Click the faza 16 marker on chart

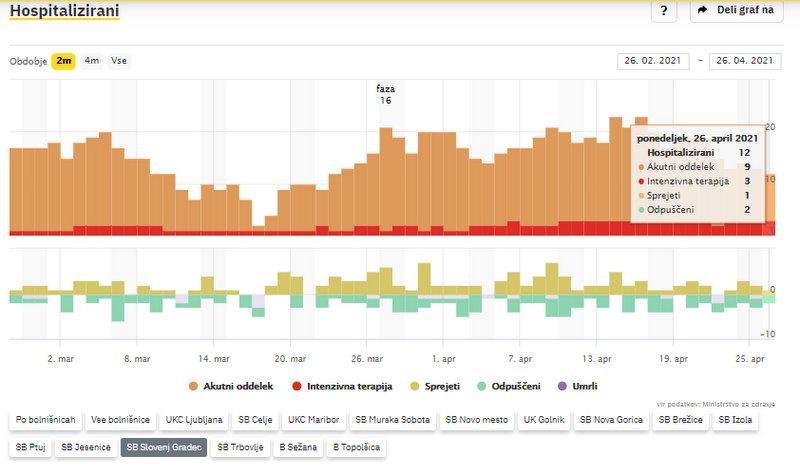click(385, 94)
